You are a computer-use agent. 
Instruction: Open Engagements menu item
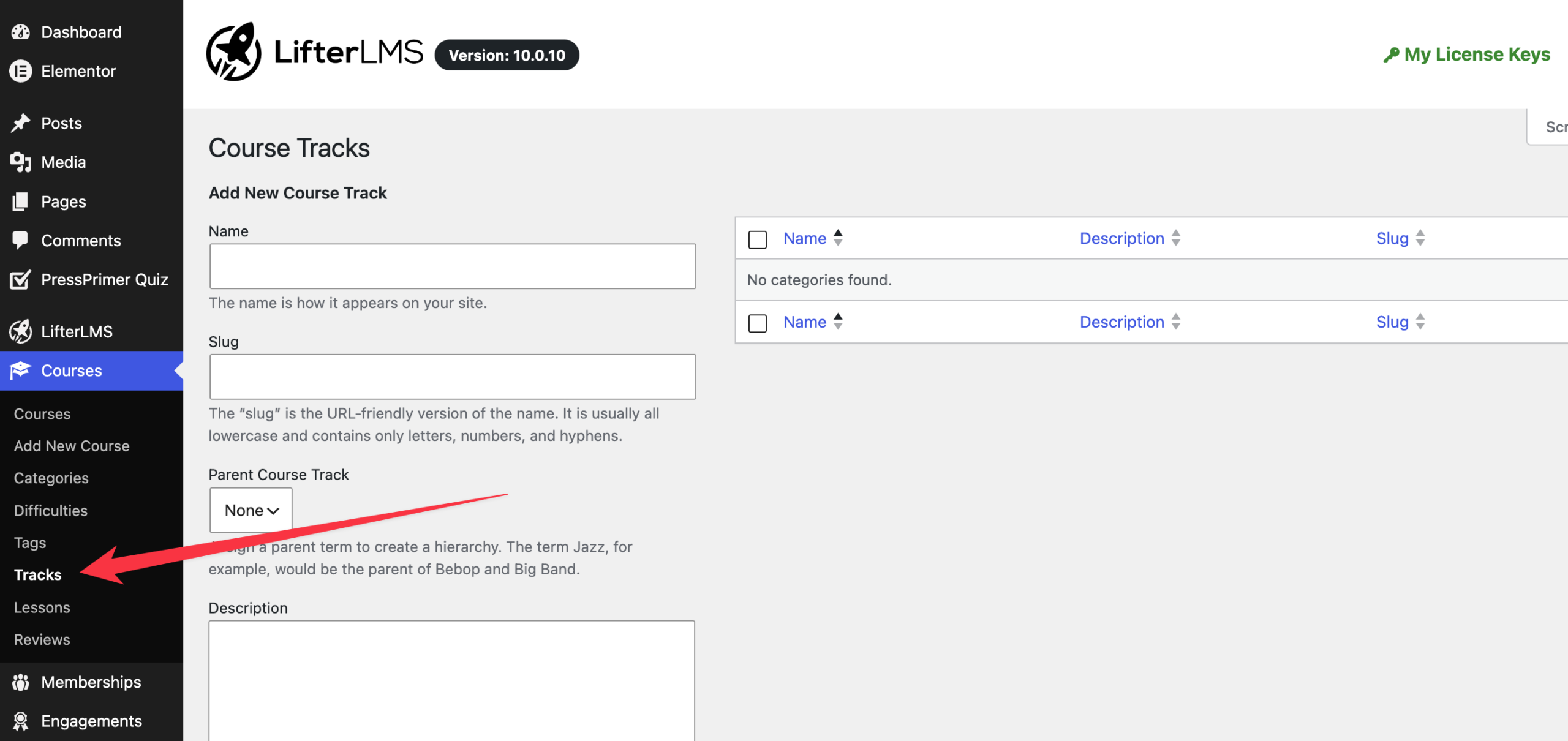(92, 721)
